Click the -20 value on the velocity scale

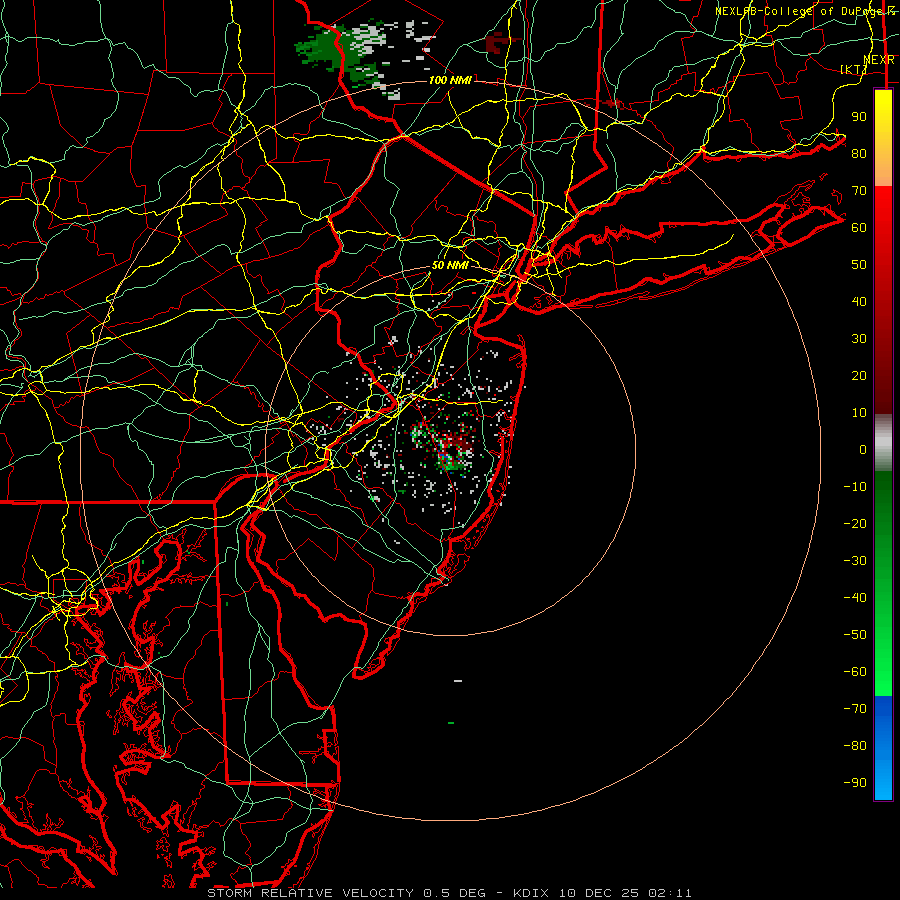855,523
